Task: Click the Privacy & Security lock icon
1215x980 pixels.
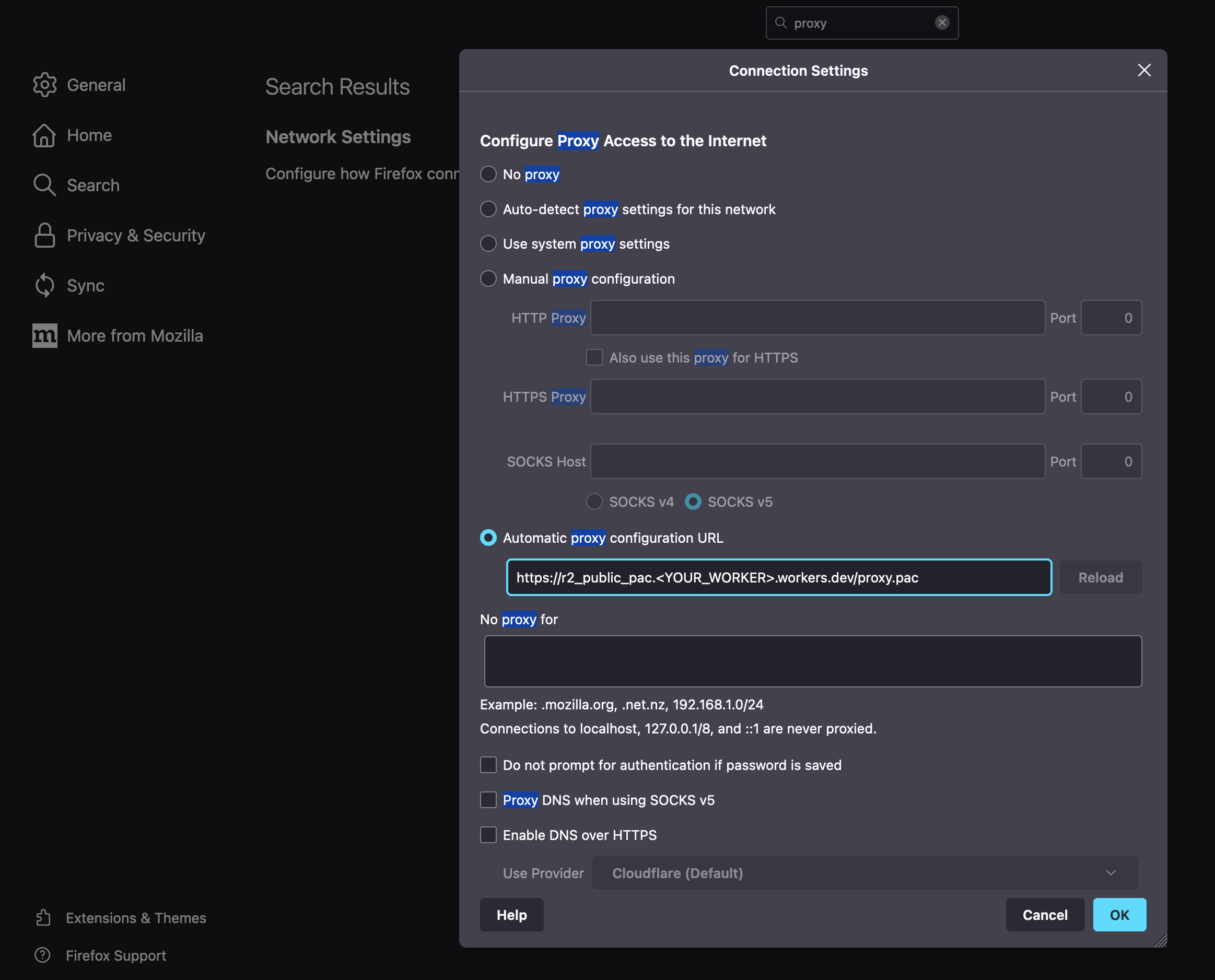Action: (x=44, y=236)
